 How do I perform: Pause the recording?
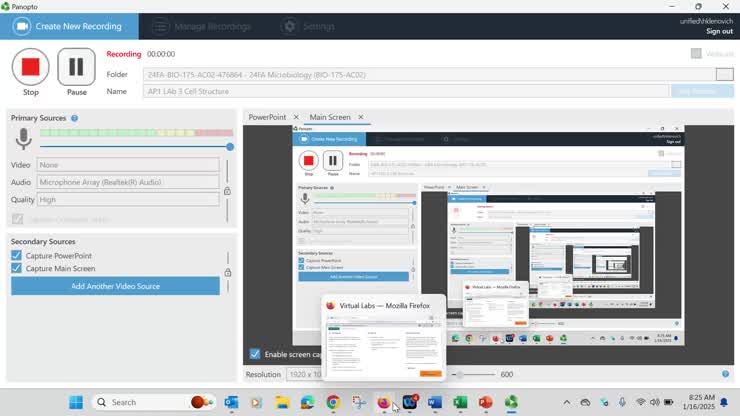pyautogui.click(x=76, y=67)
